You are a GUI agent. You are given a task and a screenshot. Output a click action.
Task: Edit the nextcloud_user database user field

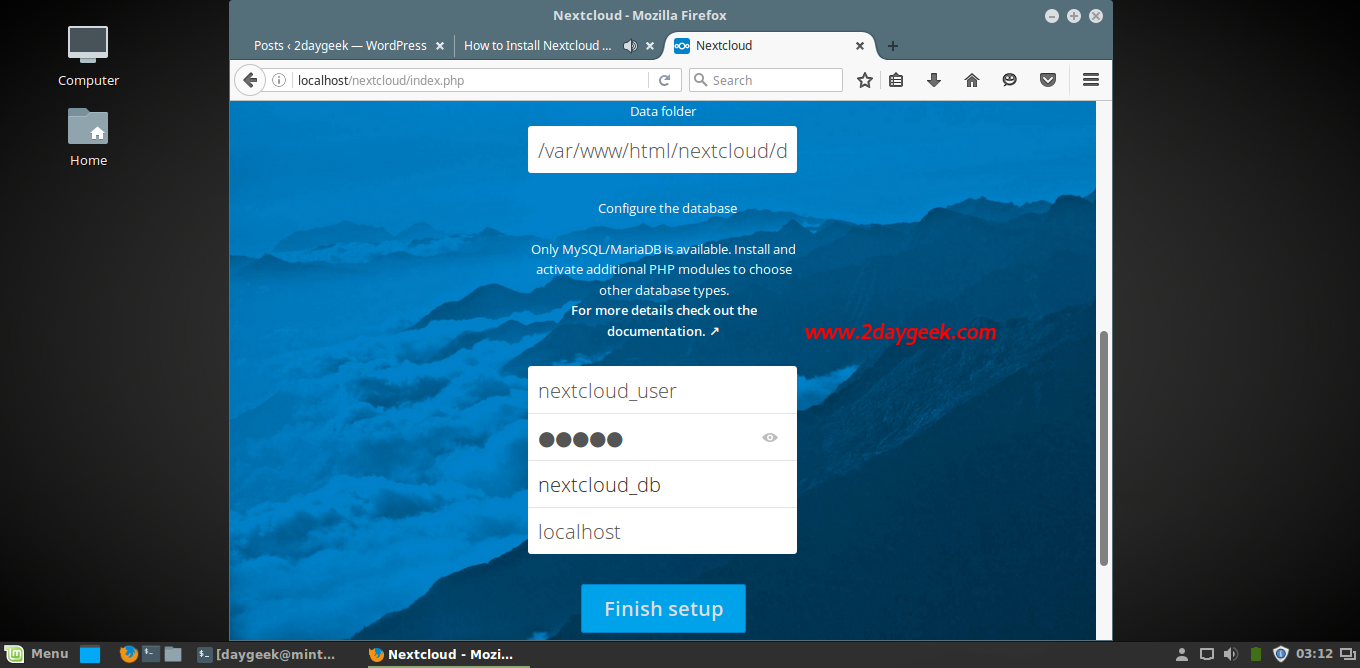662,390
